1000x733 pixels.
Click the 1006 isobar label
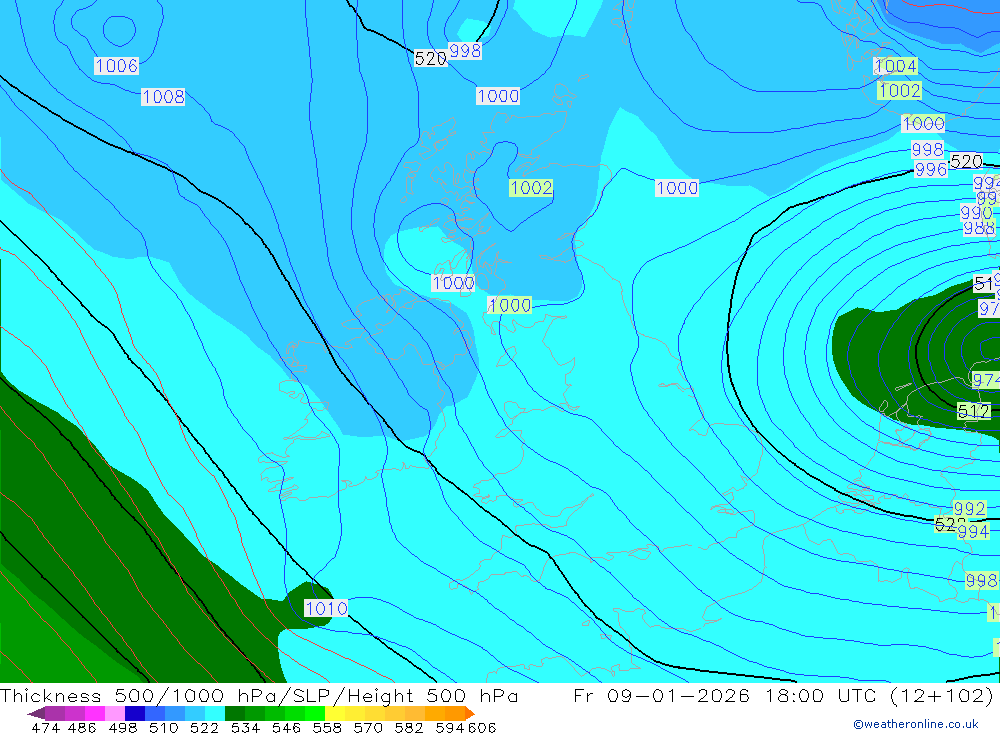click(x=116, y=66)
